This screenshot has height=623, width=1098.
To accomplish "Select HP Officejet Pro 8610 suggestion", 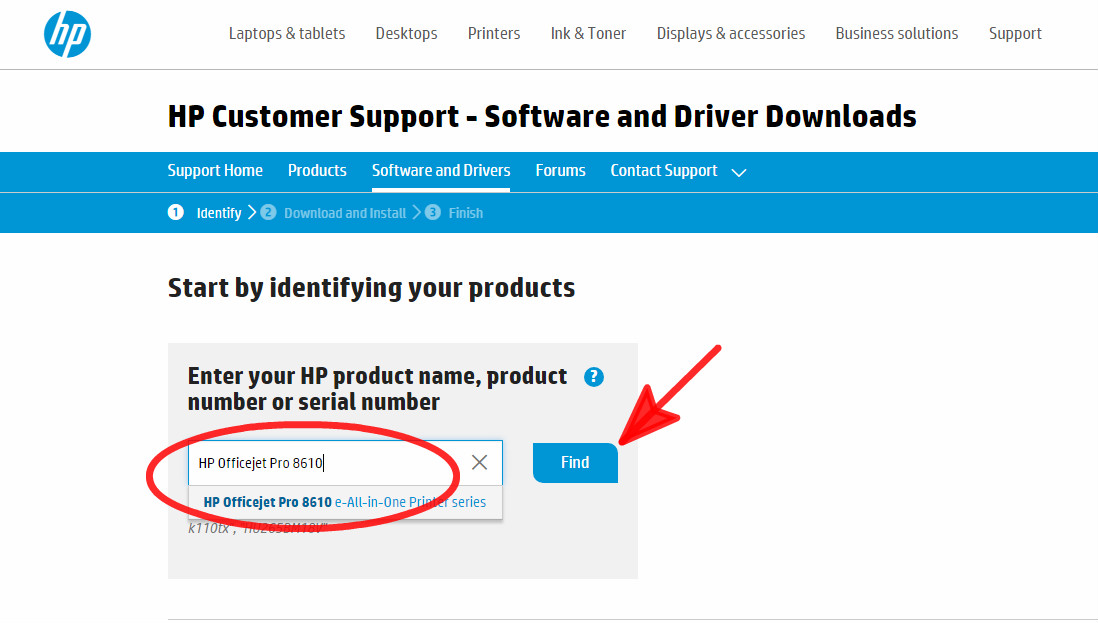I will tap(345, 502).
